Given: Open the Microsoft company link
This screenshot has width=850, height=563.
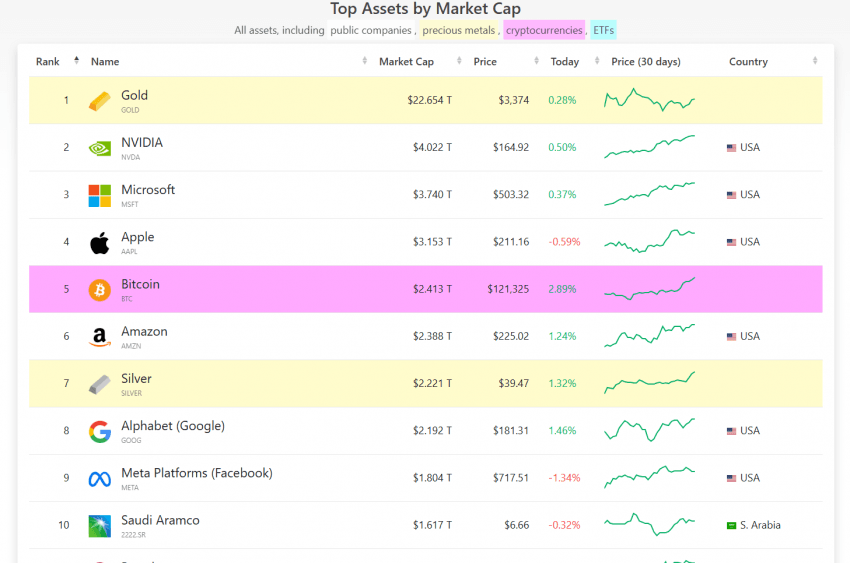Looking at the screenshot, I should pyautogui.click(x=148, y=190).
